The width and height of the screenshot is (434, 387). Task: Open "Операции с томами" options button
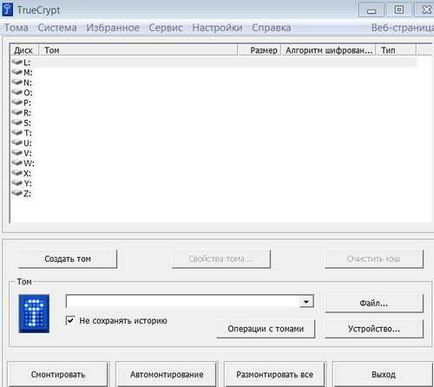tap(266, 329)
